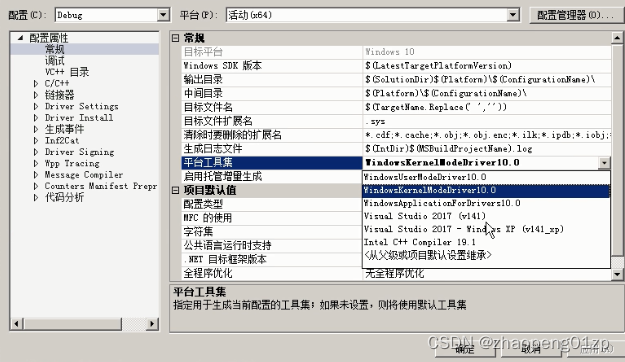This screenshot has height=362, width=625.
Task: Choose Intel C++ Compiler 19.1 toolset
Action: (x=486, y=242)
